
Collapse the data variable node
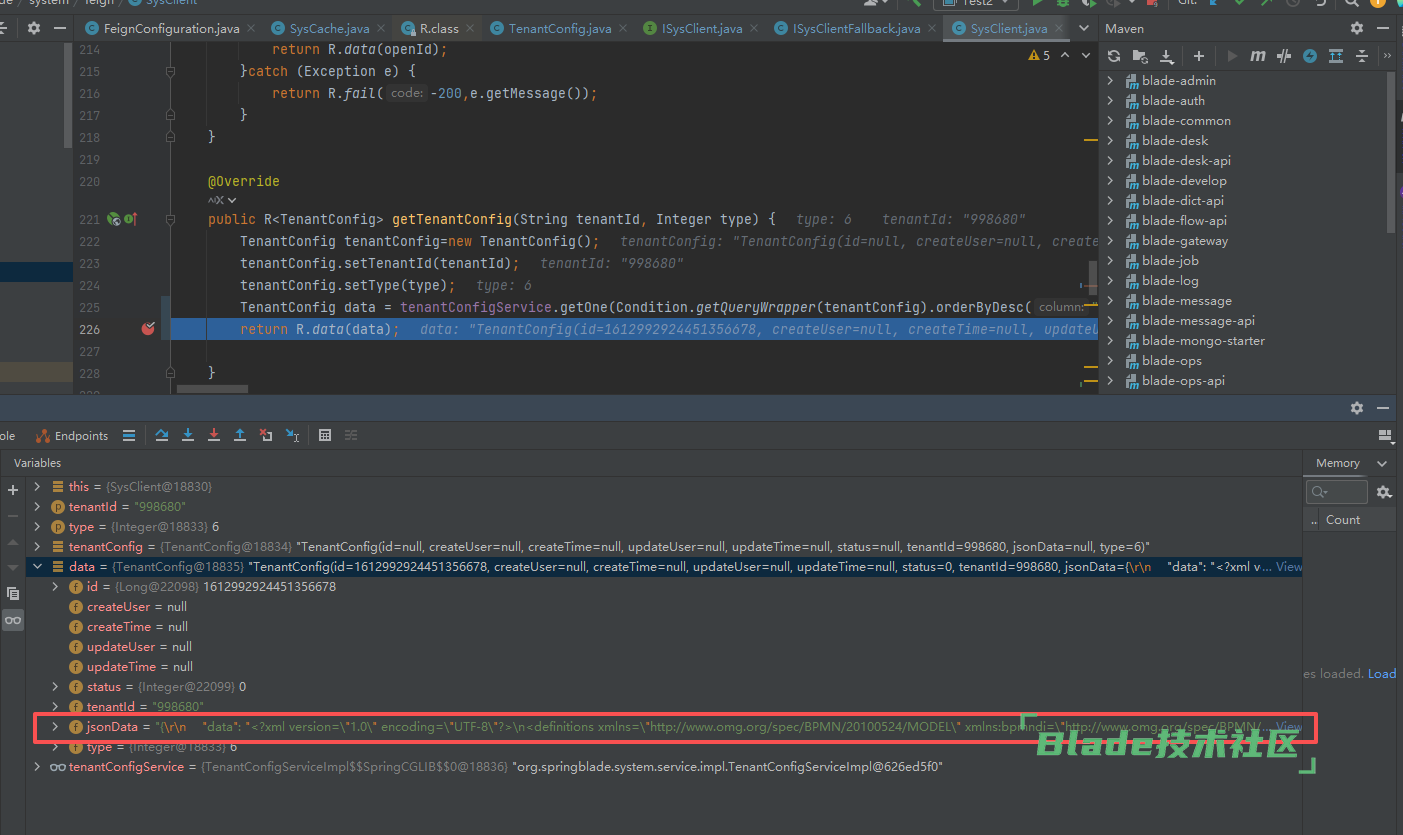click(38, 567)
